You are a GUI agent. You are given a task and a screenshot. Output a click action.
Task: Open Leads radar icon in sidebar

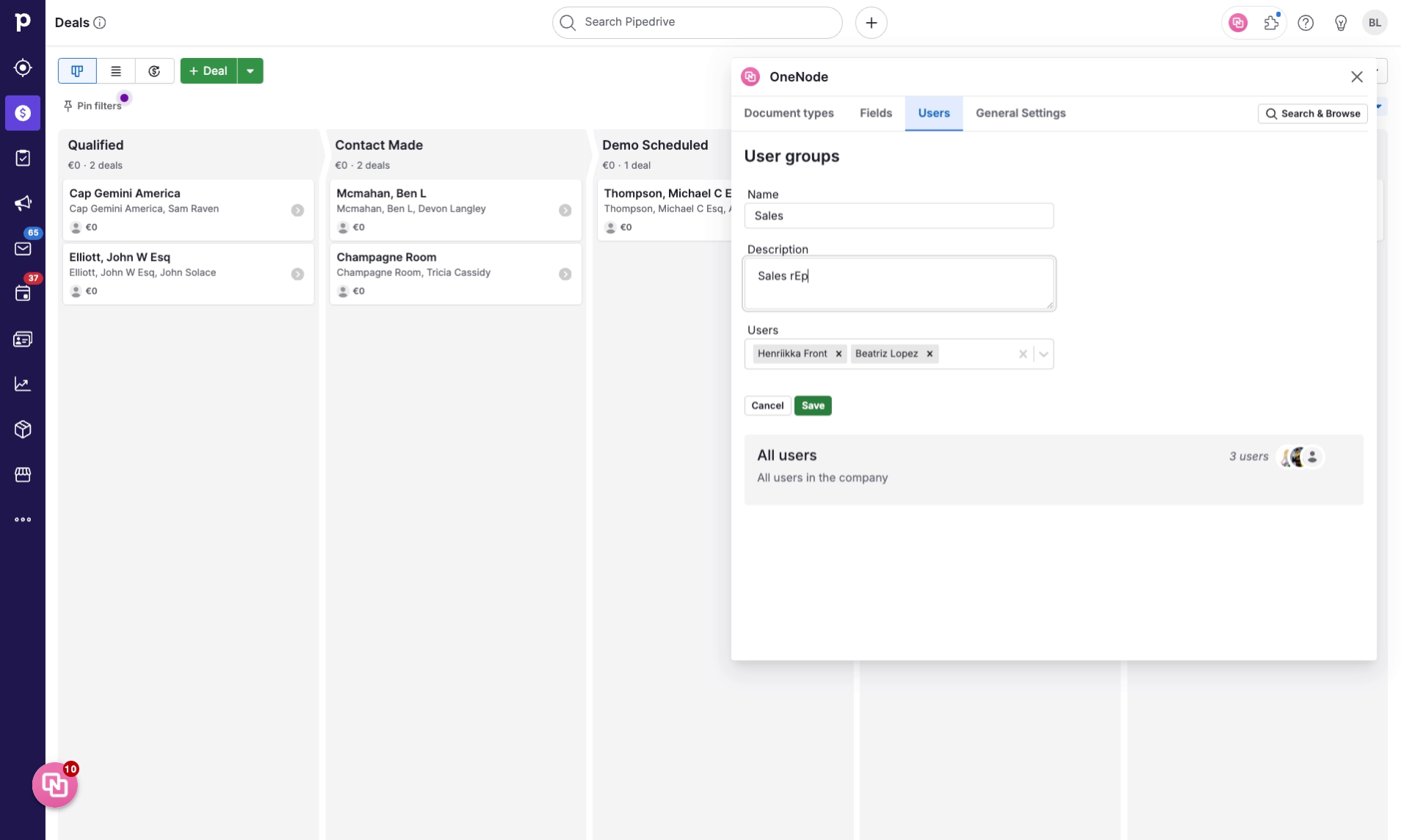[23, 68]
